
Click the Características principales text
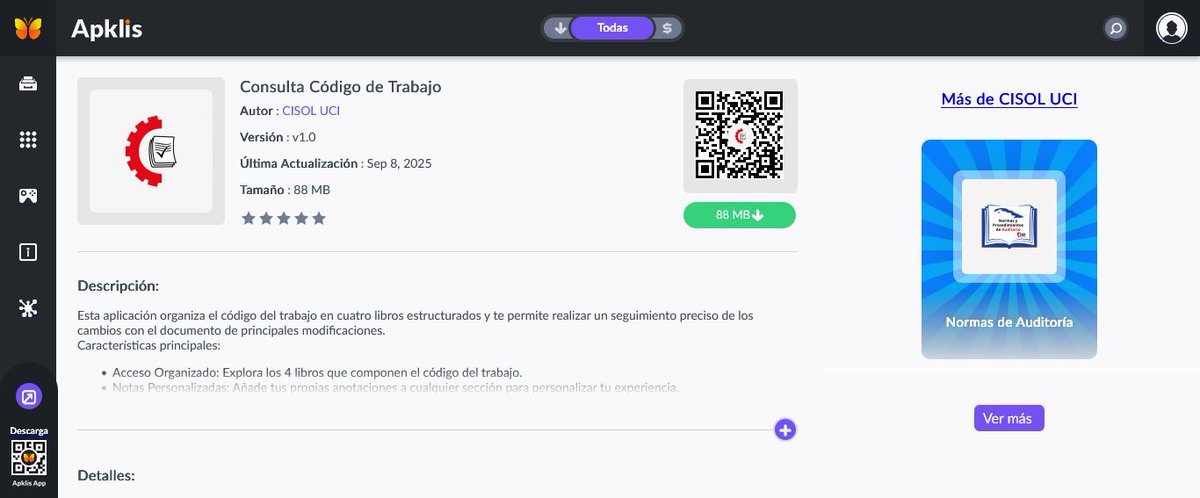[x=148, y=345]
